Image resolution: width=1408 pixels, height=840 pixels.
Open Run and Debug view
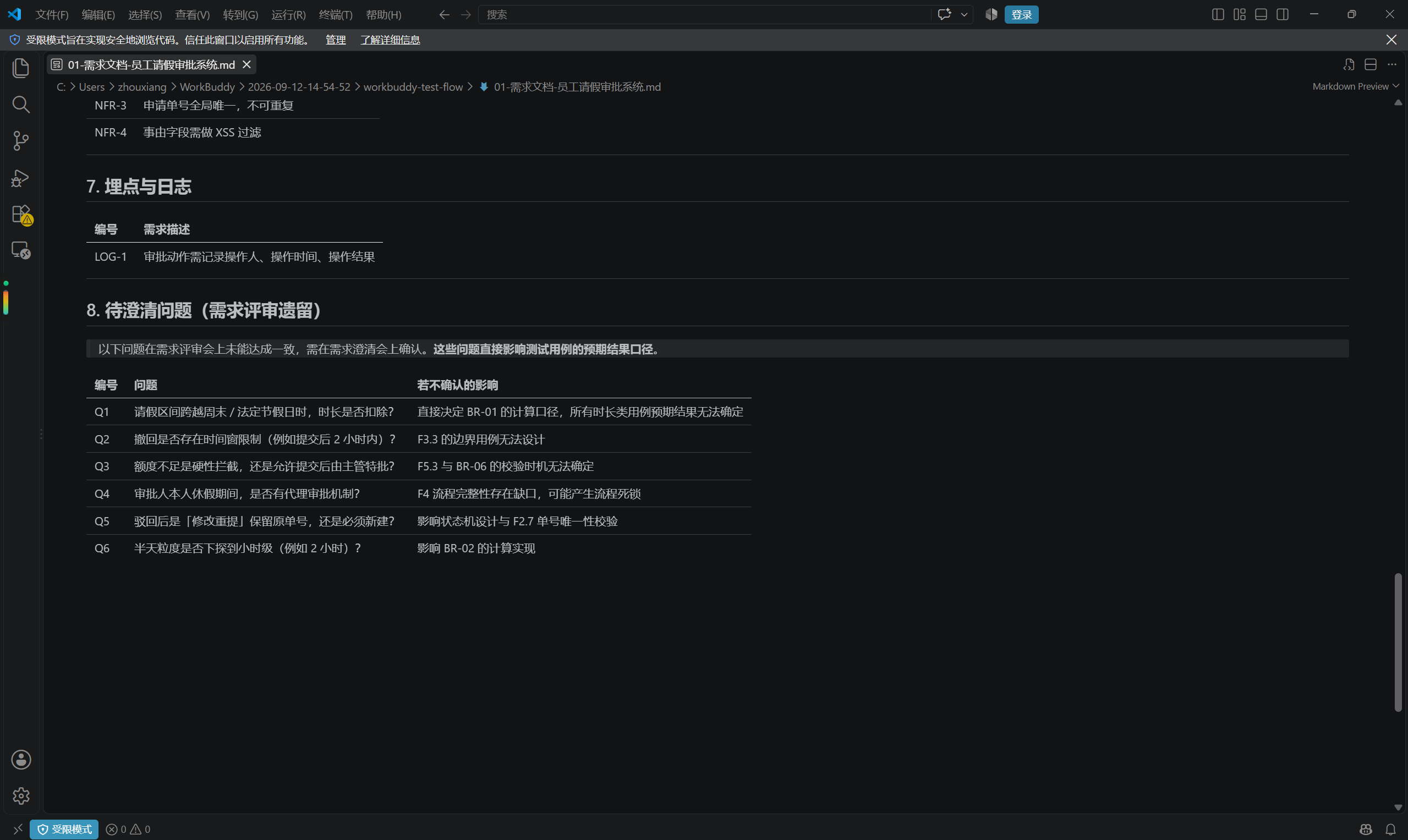point(21,178)
